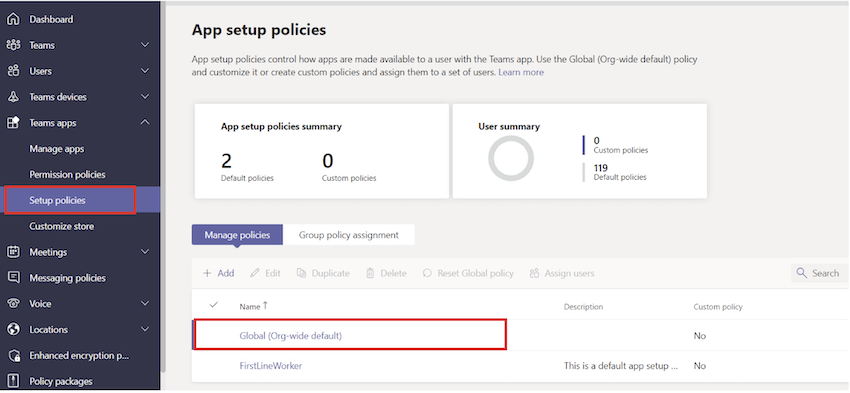Open Permission policies in sidebar

67,175
